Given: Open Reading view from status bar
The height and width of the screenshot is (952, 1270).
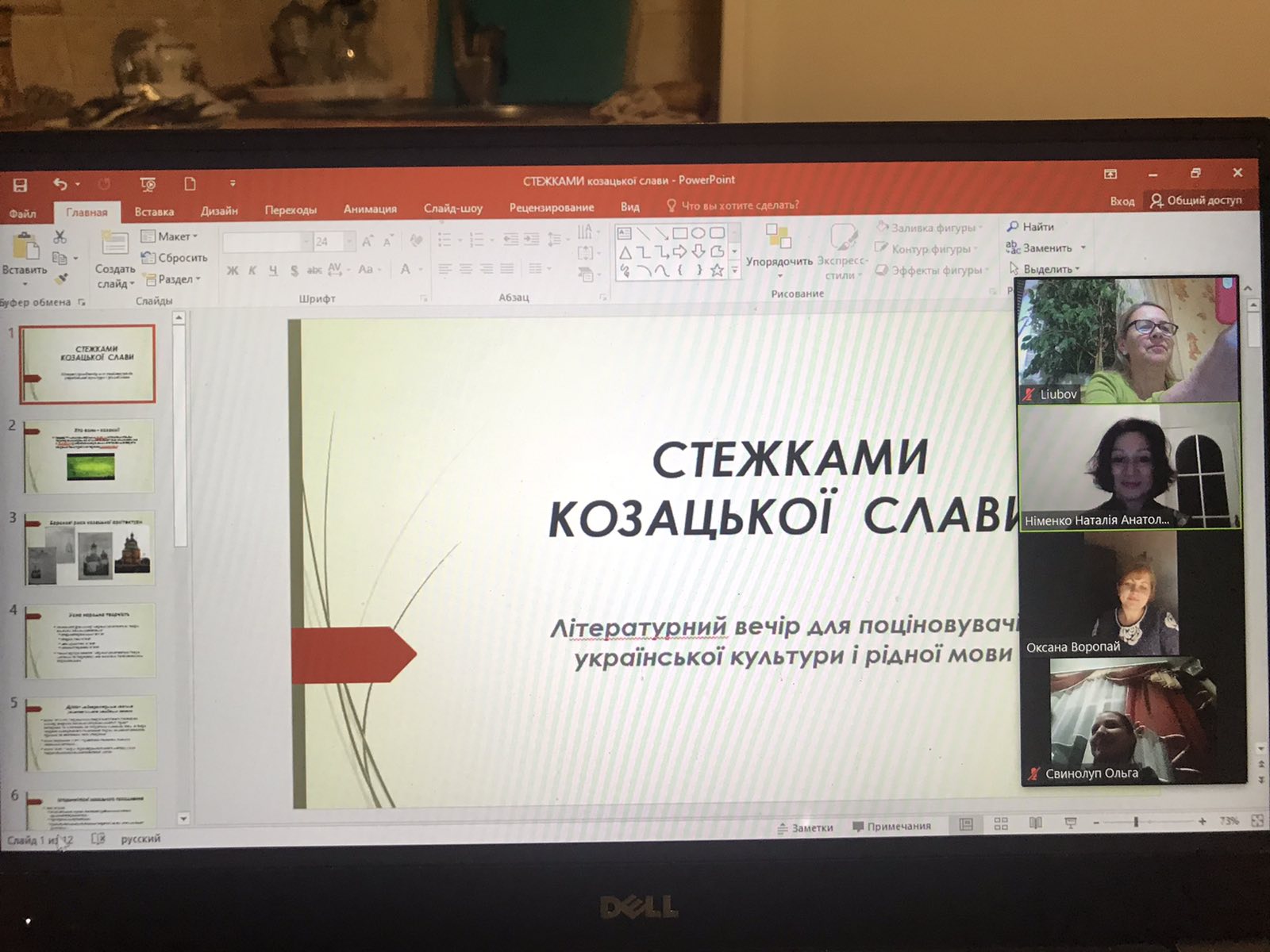Looking at the screenshot, I should 1035,823.
